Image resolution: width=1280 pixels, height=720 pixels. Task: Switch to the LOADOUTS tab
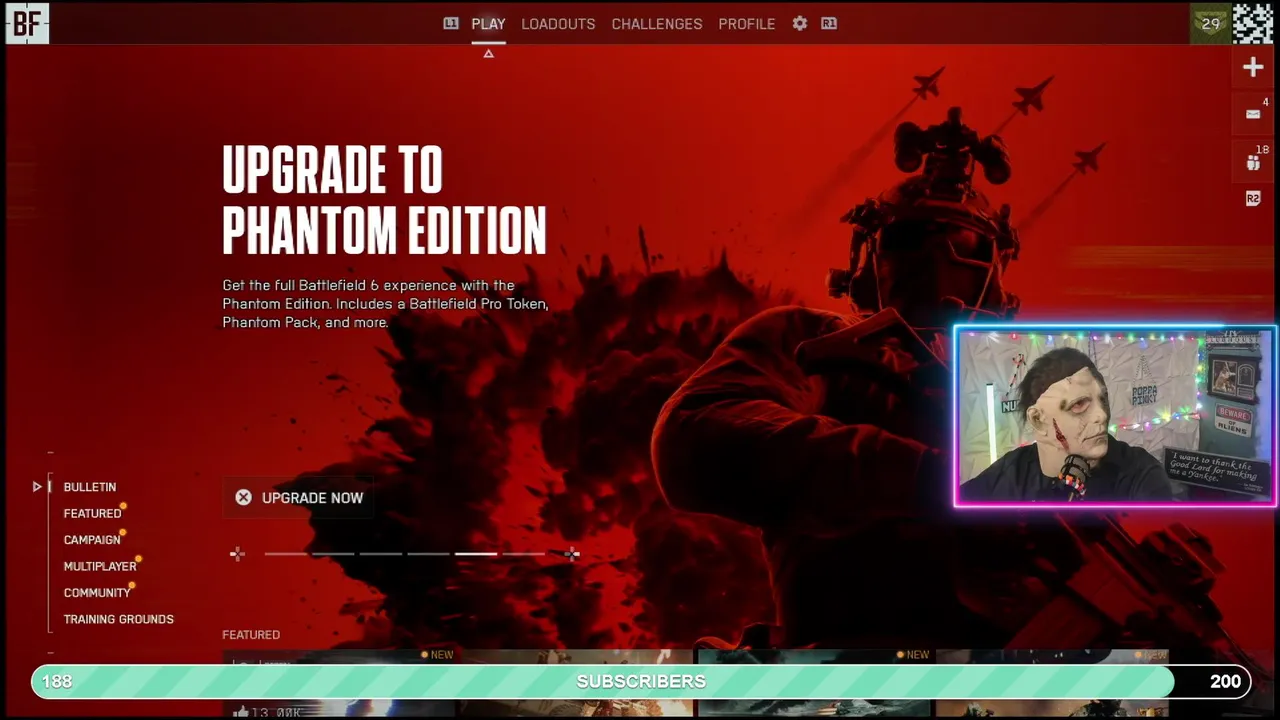click(x=558, y=24)
